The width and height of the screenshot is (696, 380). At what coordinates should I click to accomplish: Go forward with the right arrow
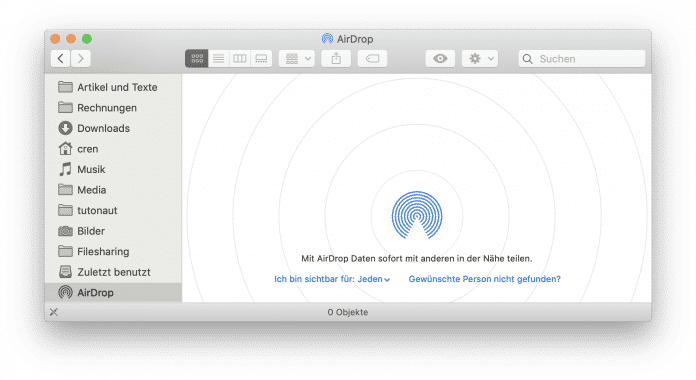pos(81,59)
